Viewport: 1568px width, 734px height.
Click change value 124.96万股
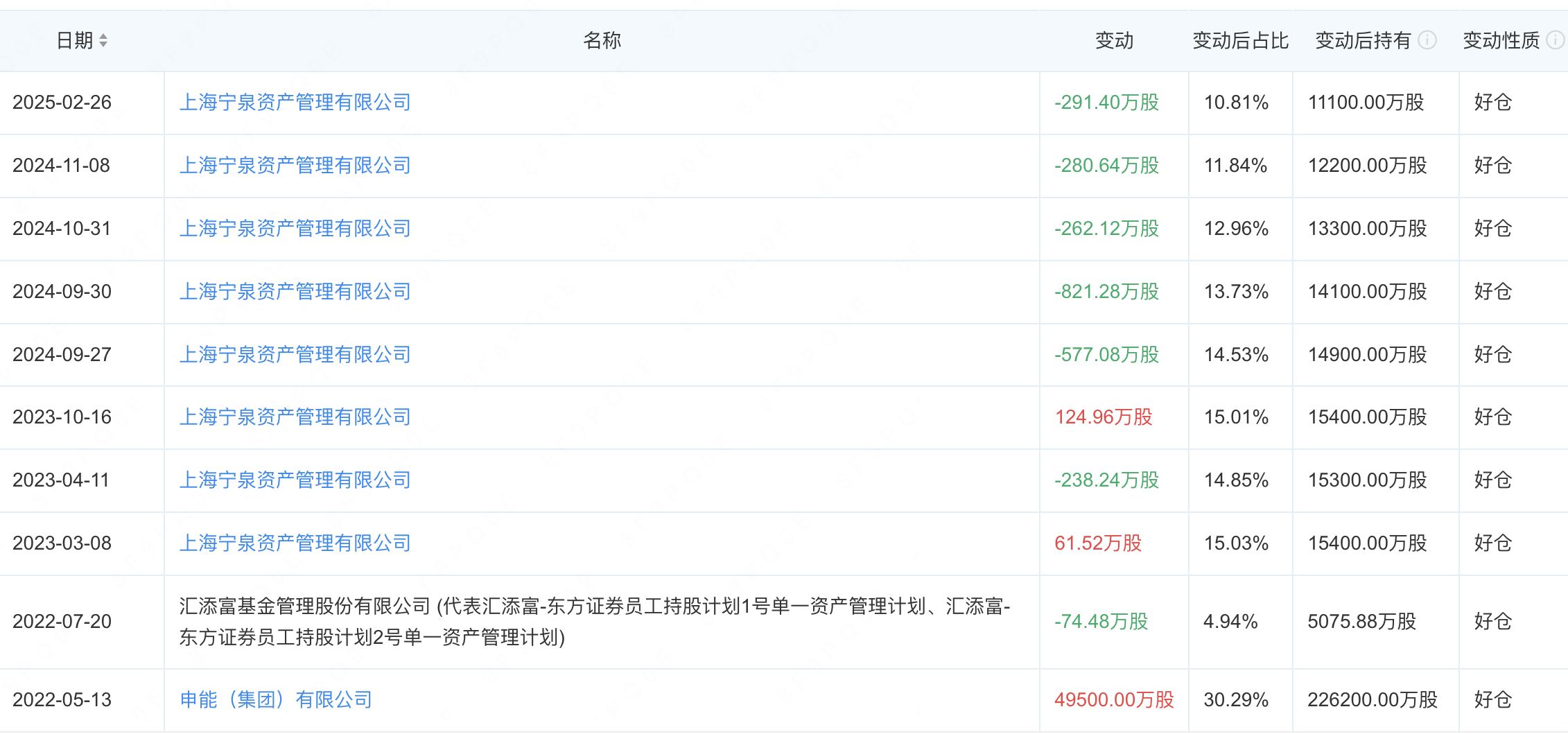[x=1104, y=417]
